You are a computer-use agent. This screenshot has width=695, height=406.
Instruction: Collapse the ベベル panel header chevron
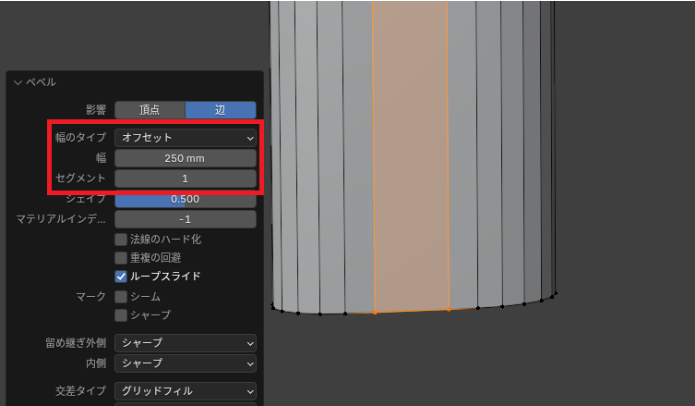tap(18, 82)
